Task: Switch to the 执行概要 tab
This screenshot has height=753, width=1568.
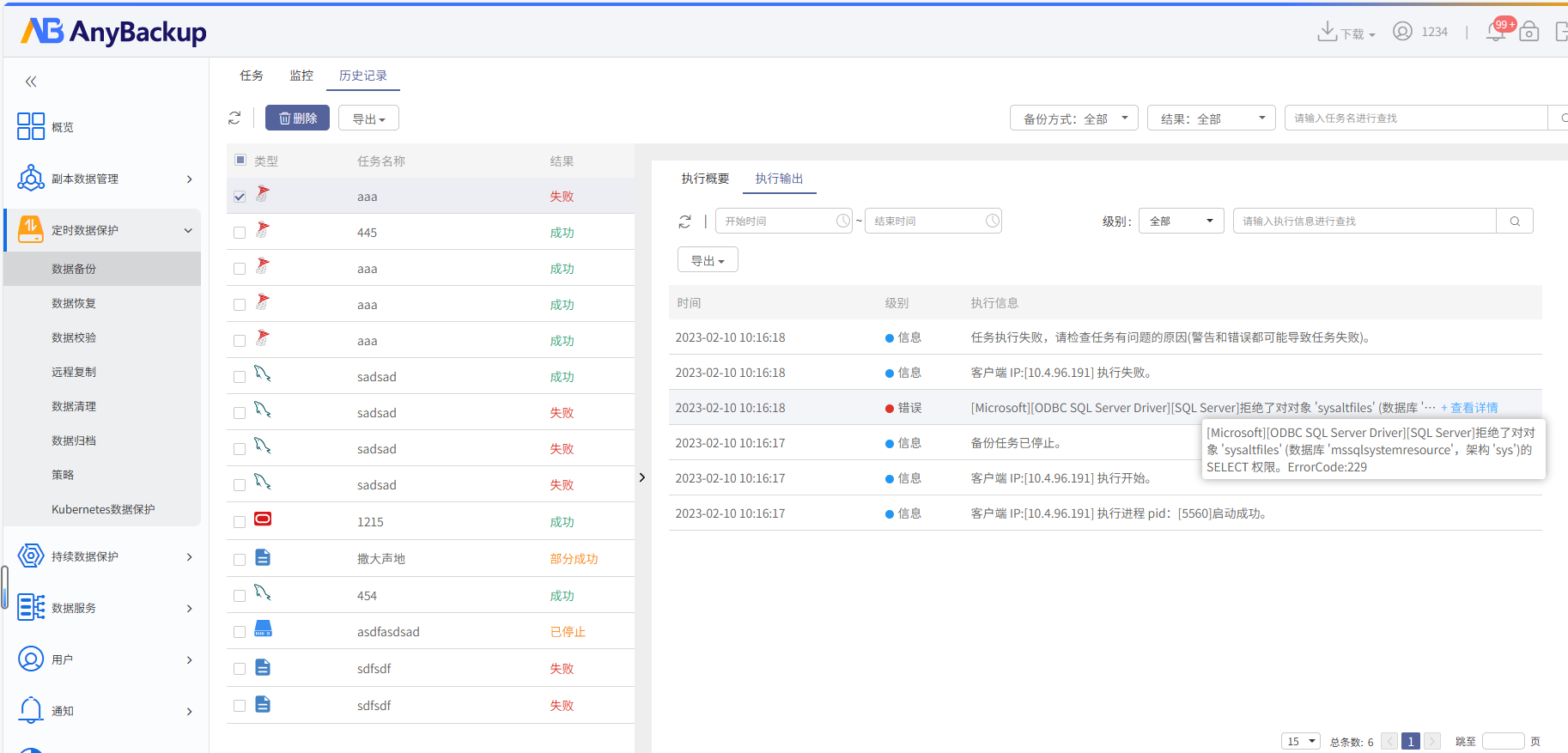Action: 705,179
